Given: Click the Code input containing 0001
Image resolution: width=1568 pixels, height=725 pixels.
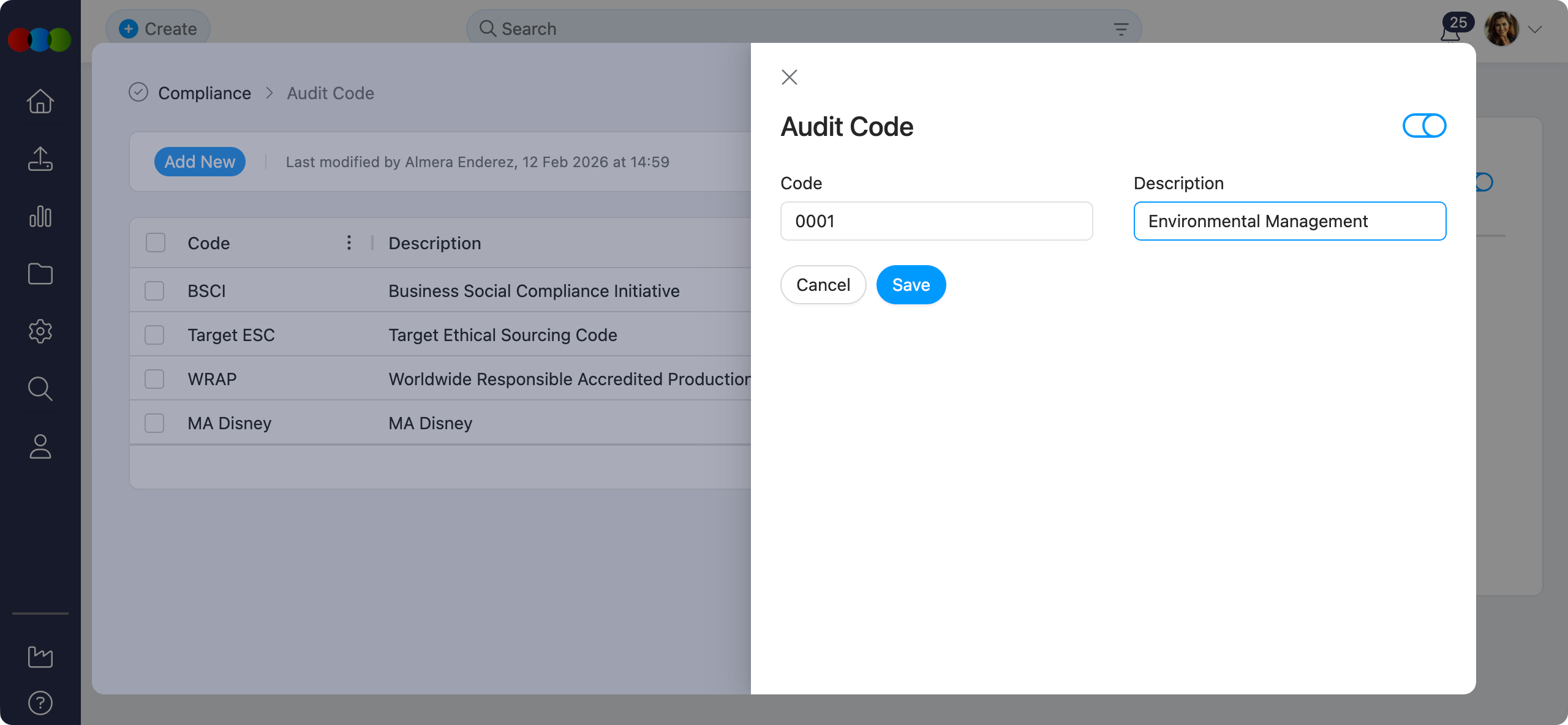Looking at the screenshot, I should [937, 221].
